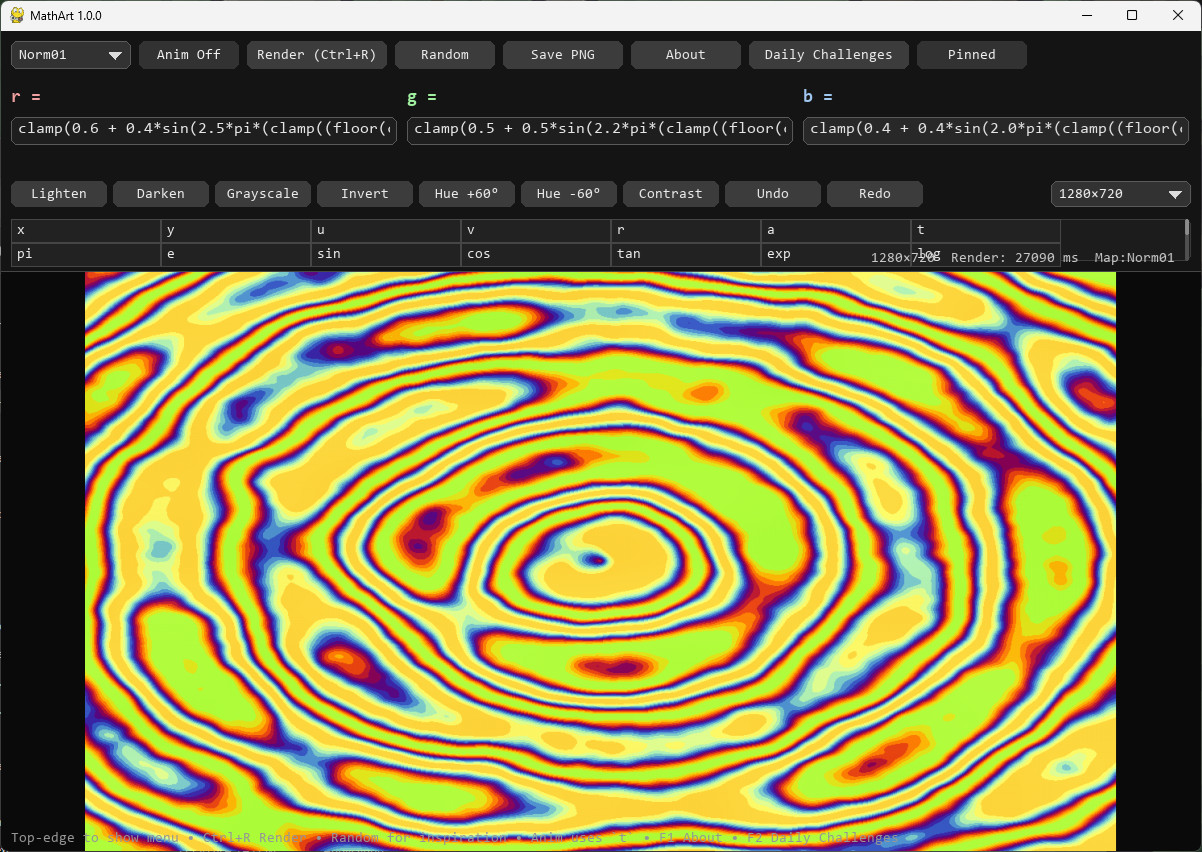1202x852 pixels.
Task: Click the blue 'b =' channel label
Action: 818,98
